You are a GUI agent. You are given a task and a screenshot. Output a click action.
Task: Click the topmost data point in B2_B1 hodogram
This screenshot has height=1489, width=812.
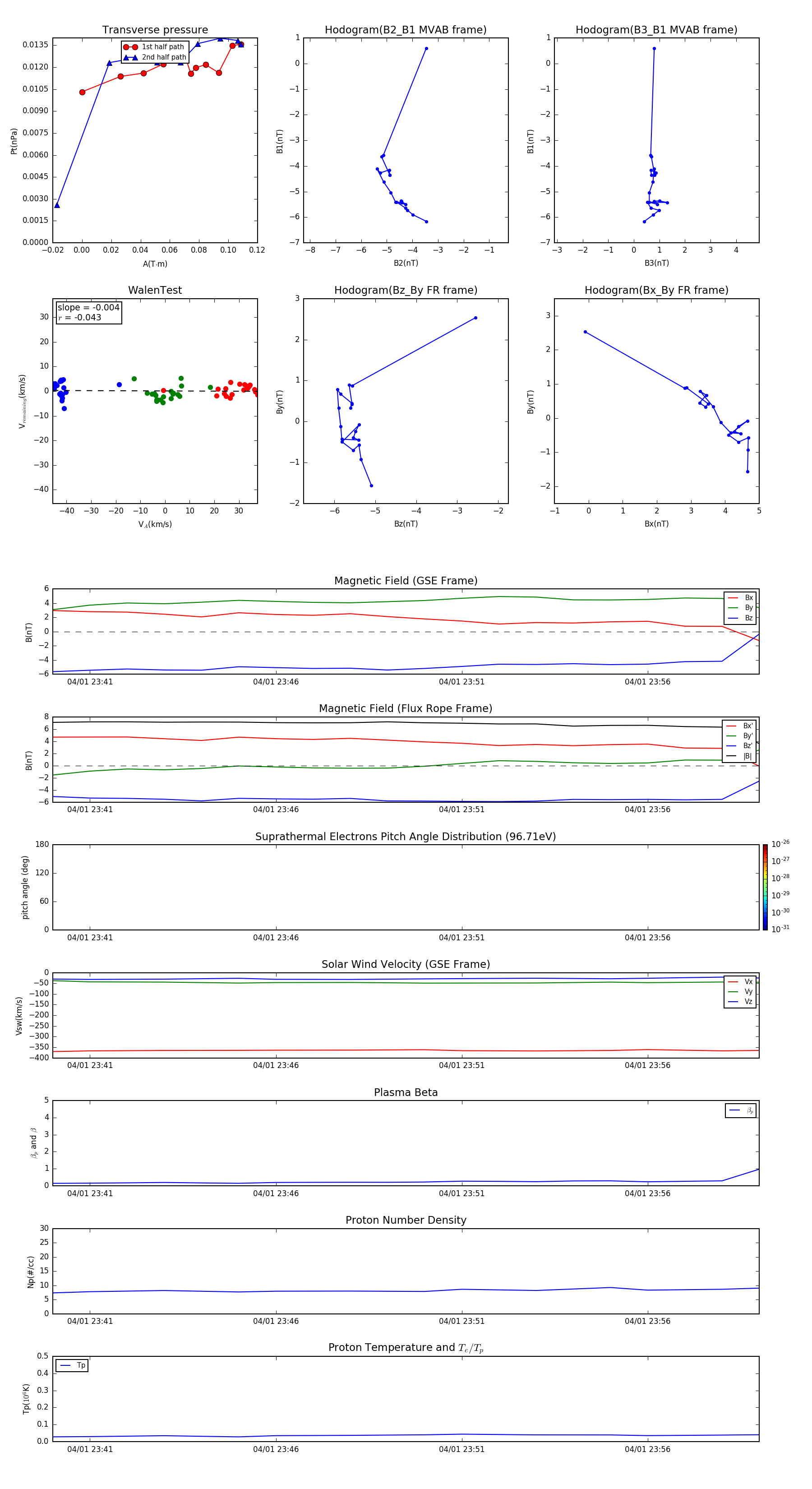426,49
